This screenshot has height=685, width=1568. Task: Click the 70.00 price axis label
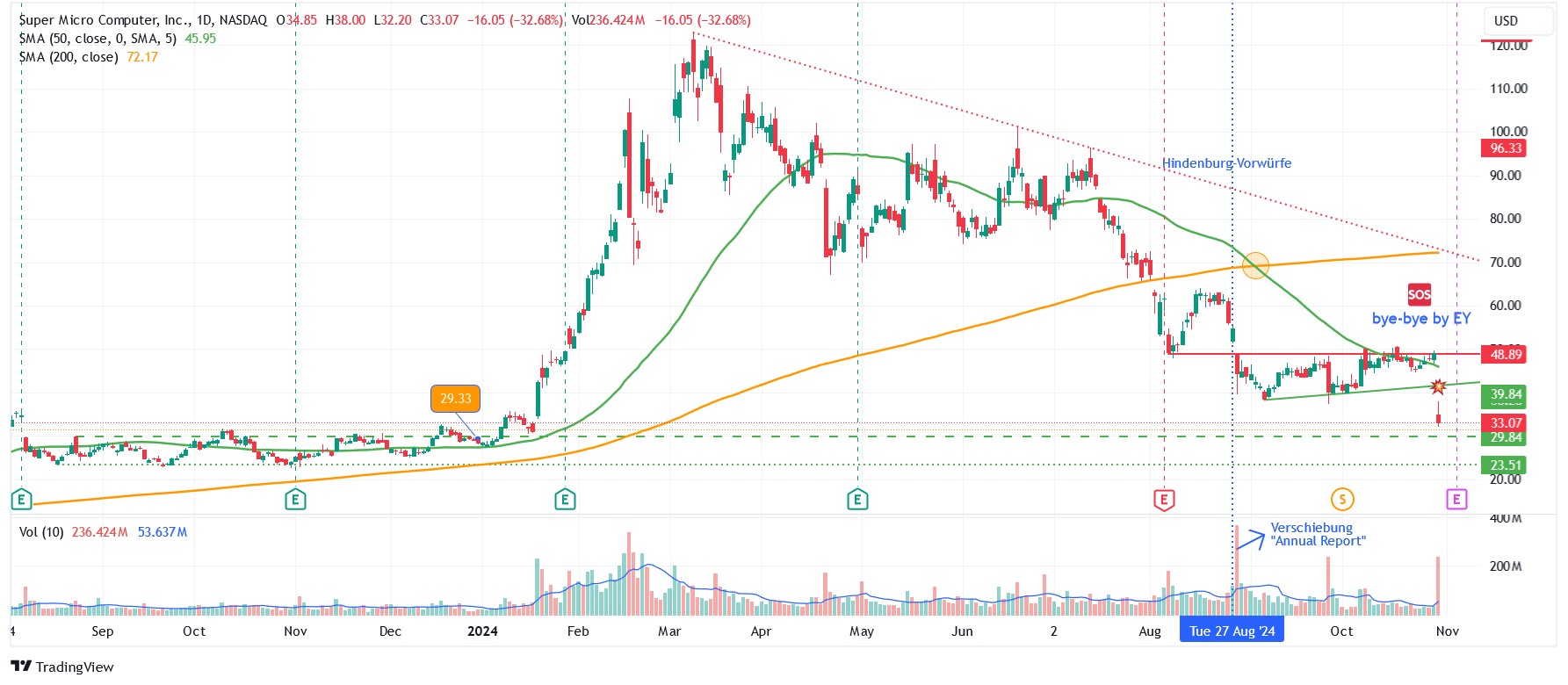[x=1506, y=263]
